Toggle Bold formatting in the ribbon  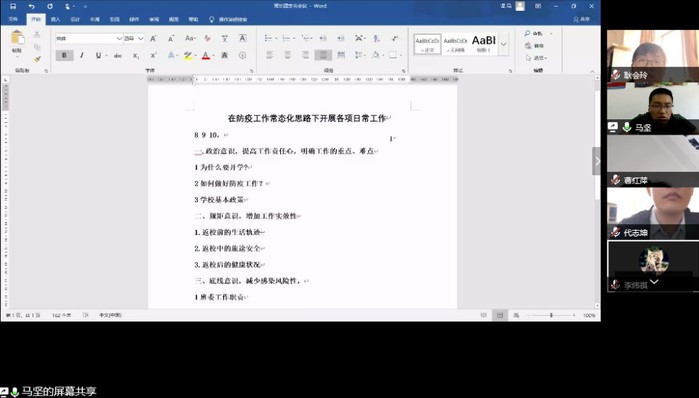click(64, 55)
